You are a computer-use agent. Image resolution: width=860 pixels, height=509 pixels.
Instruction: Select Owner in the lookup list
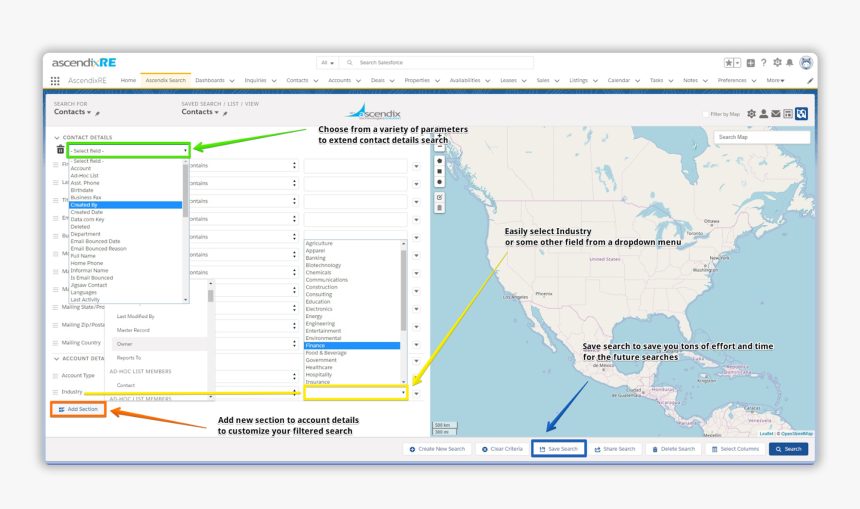tap(159, 344)
